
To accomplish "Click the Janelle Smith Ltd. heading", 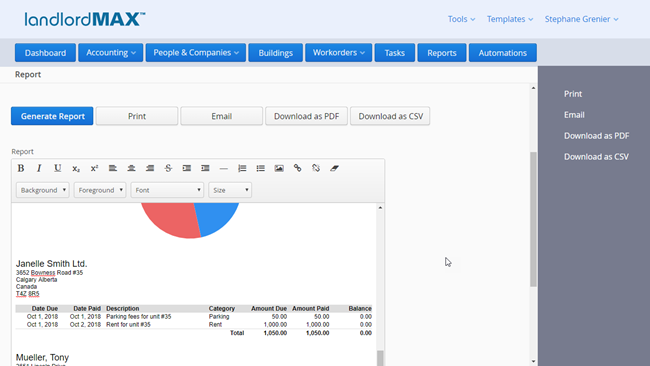I will (51, 264).
